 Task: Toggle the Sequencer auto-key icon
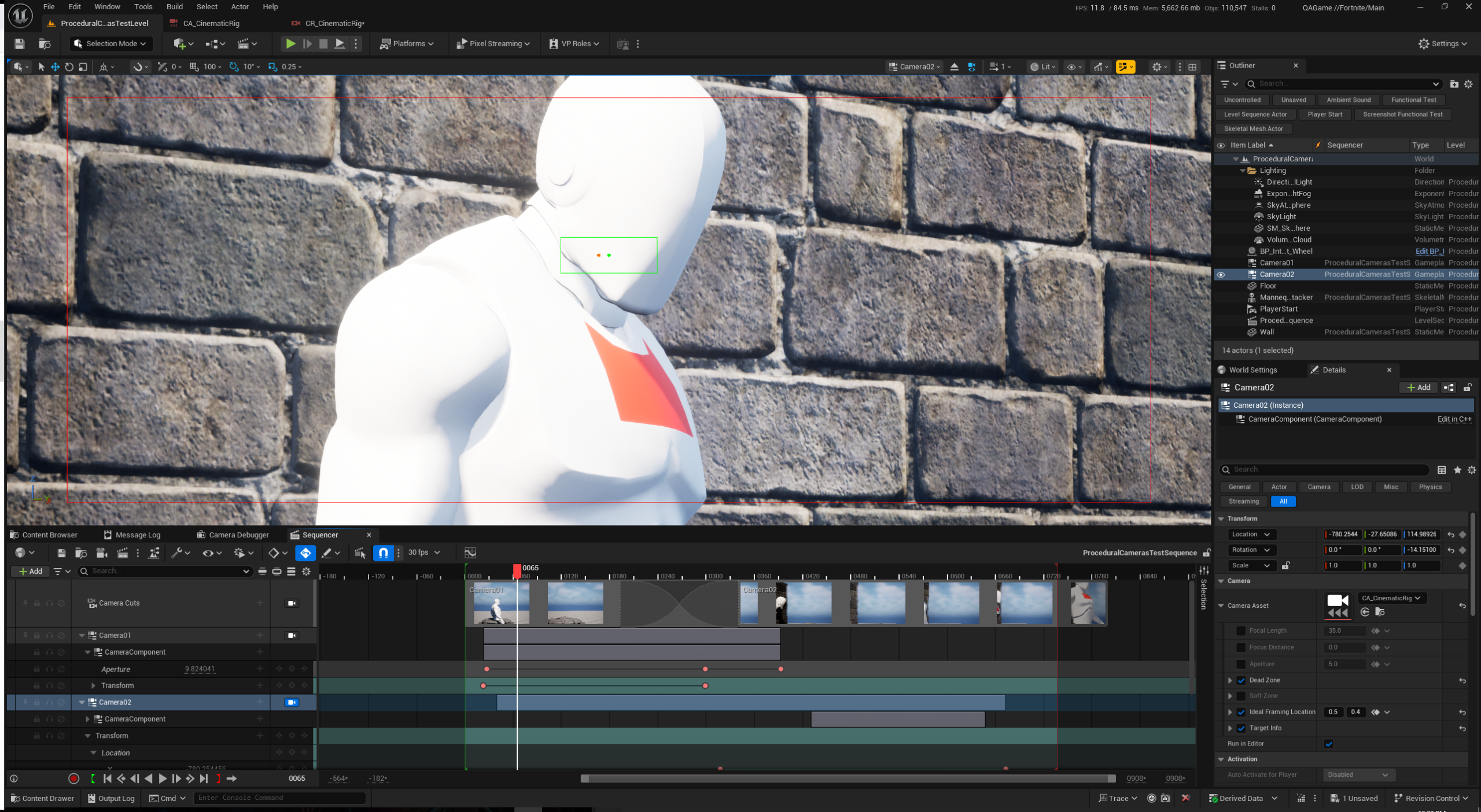click(x=305, y=553)
